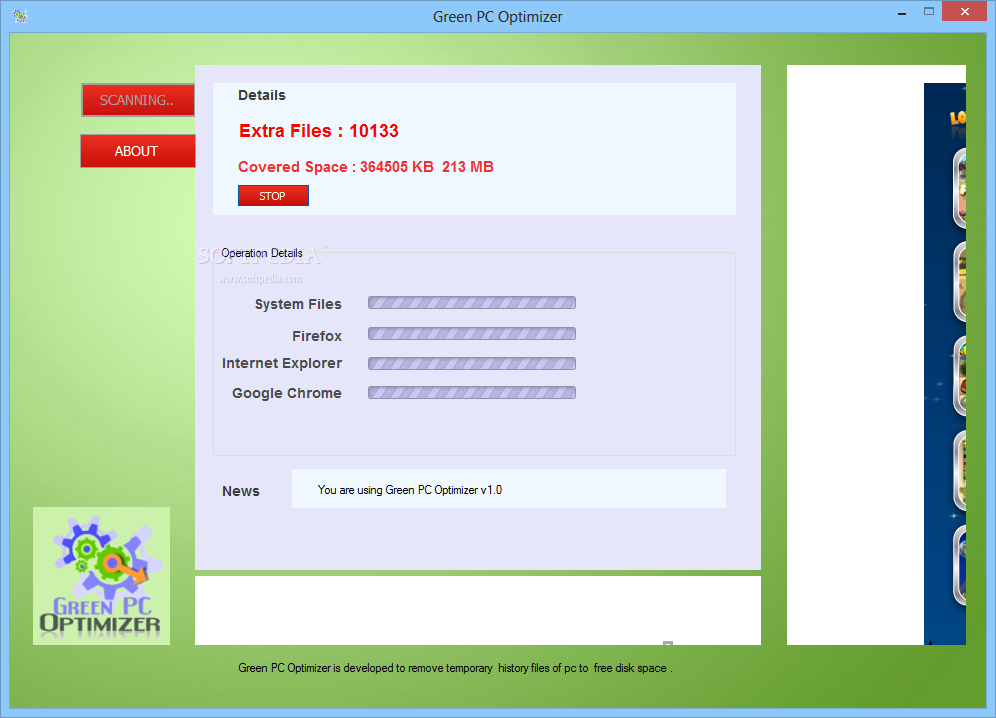The height and width of the screenshot is (718, 996).
Task: Click the Google Chrome progress bar
Action: (x=472, y=393)
